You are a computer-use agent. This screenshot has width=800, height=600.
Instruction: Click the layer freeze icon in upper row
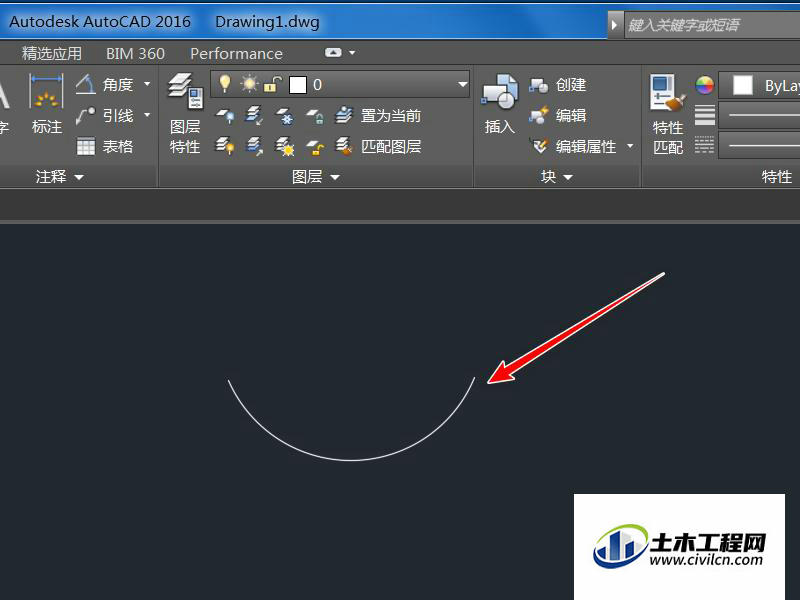coord(285,116)
